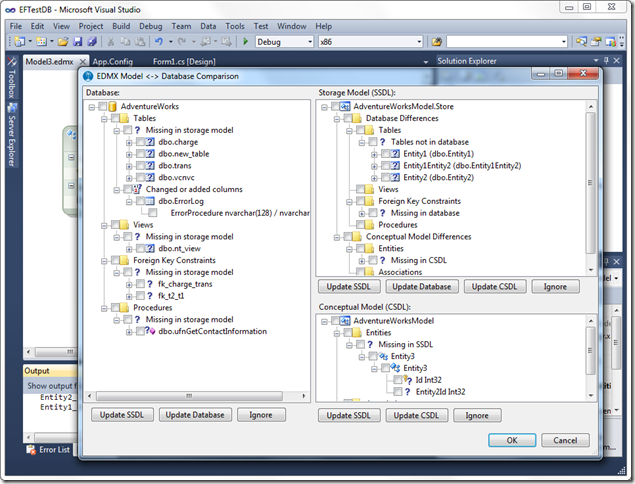Click the Database tree horizontal scrollbar thumb
635x484 pixels.
[x=189, y=396]
